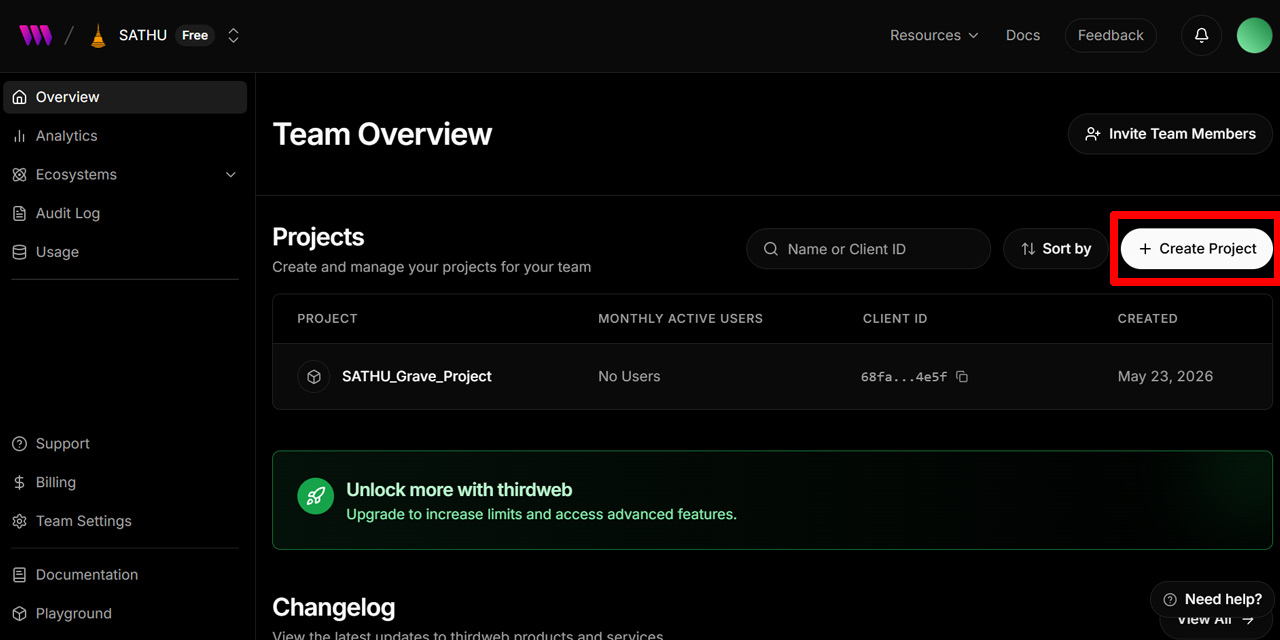Click the Feedback button
1280x640 pixels.
pyautogui.click(x=1110, y=35)
